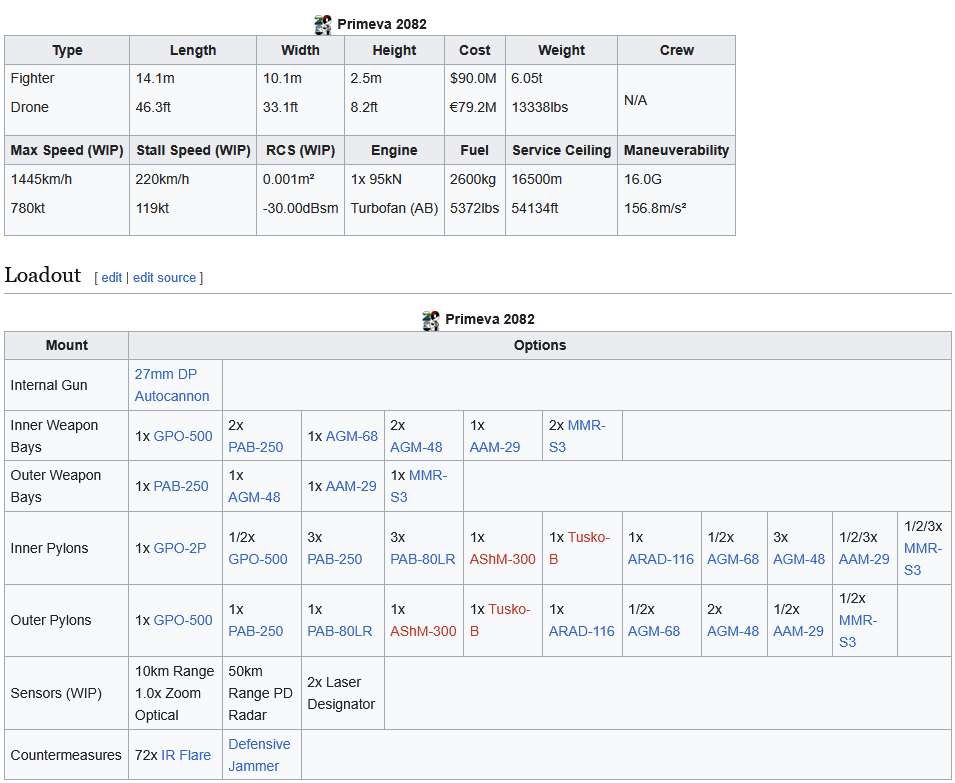The height and width of the screenshot is (783, 955).
Task: Click the Stall Speed (WIP) column header
Action: 193,150
